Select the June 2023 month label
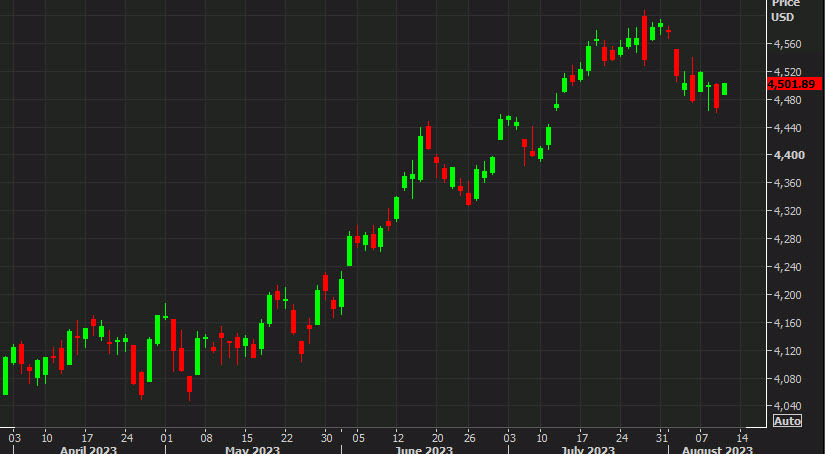The height and width of the screenshot is (454, 825). coord(424,450)
